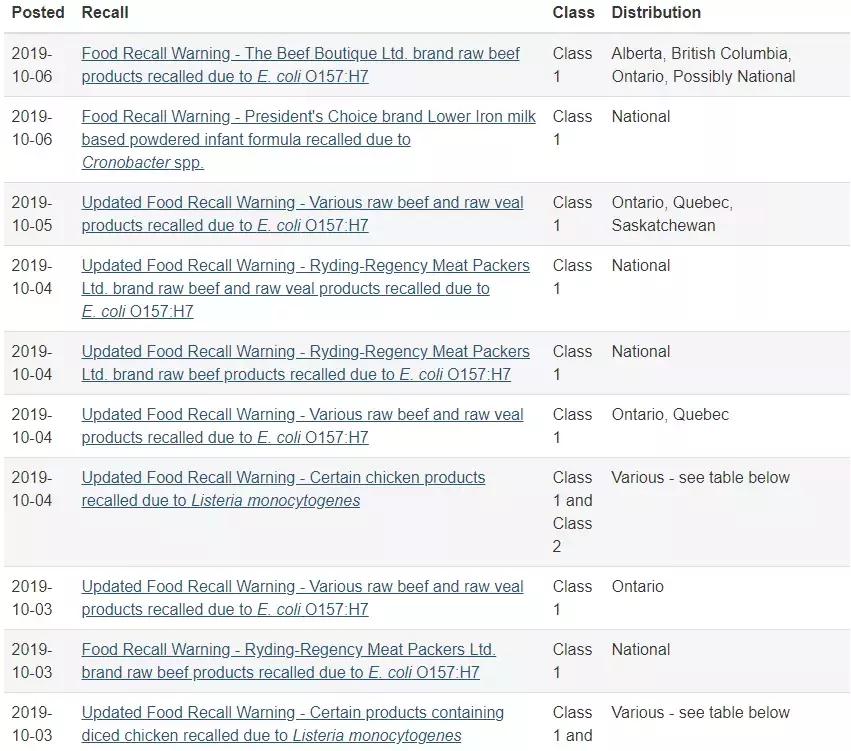Click the 2019-10-05 posted date cell
Viewport: 851px width, 751px height.
click(32, 214)
